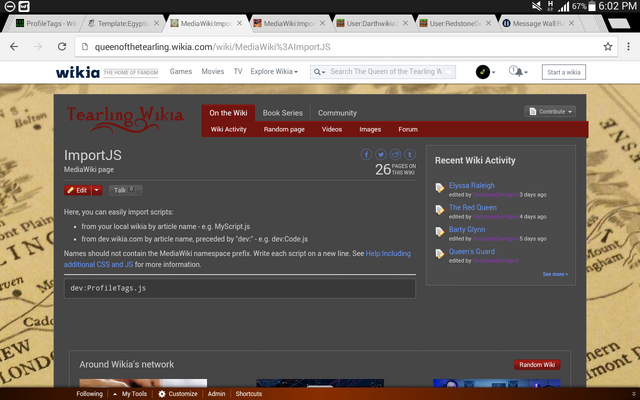Open Forum in the red submenu
This screenshot has width=640, height=400.
pos(408,129)
